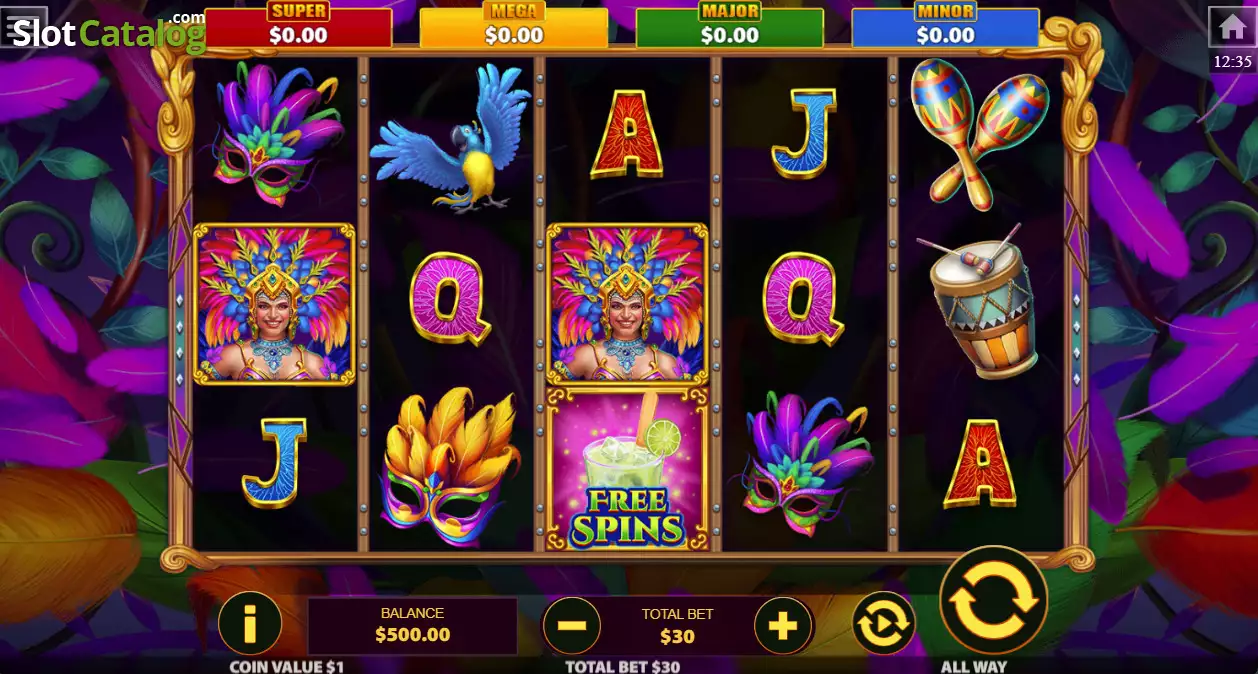Click the drum symbol on reel five

978,300
